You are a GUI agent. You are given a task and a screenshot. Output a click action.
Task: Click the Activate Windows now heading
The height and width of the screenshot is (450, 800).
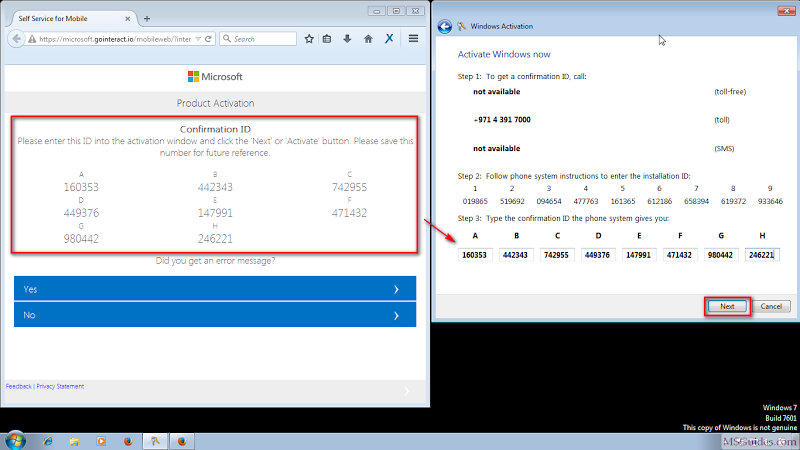(x=504, y=54)
